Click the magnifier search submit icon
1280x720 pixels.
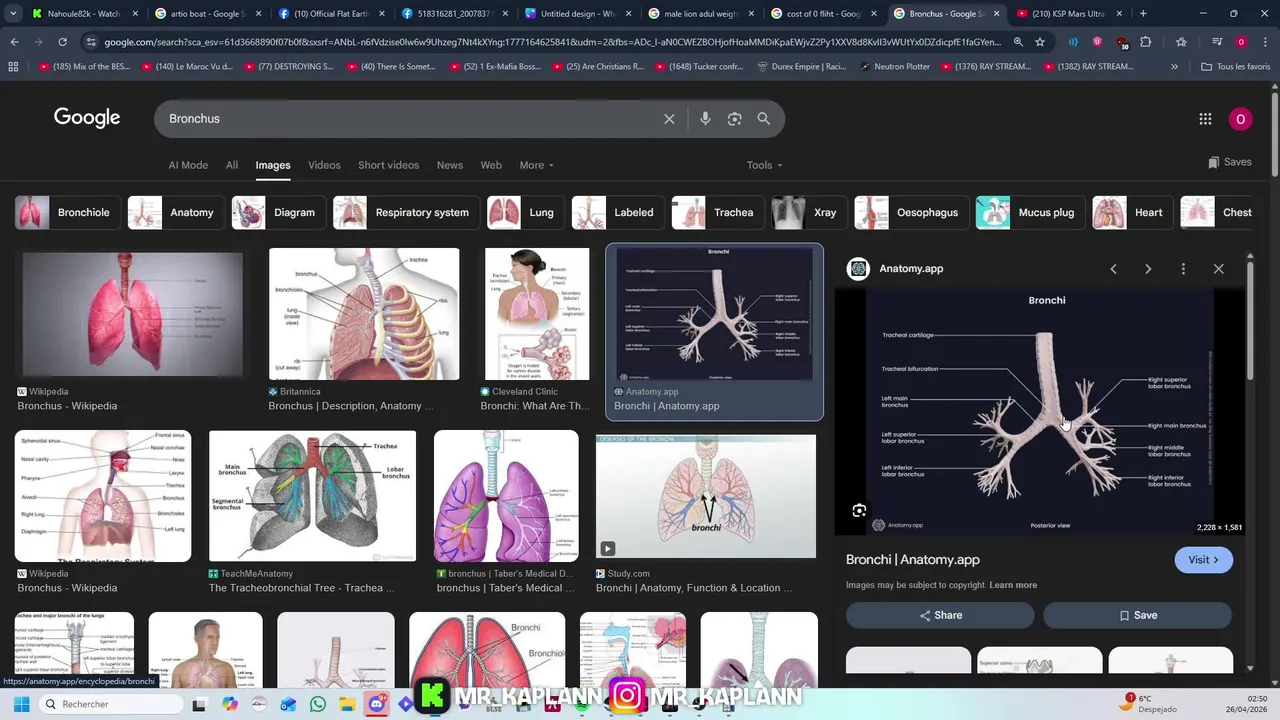tap(764, 119)
